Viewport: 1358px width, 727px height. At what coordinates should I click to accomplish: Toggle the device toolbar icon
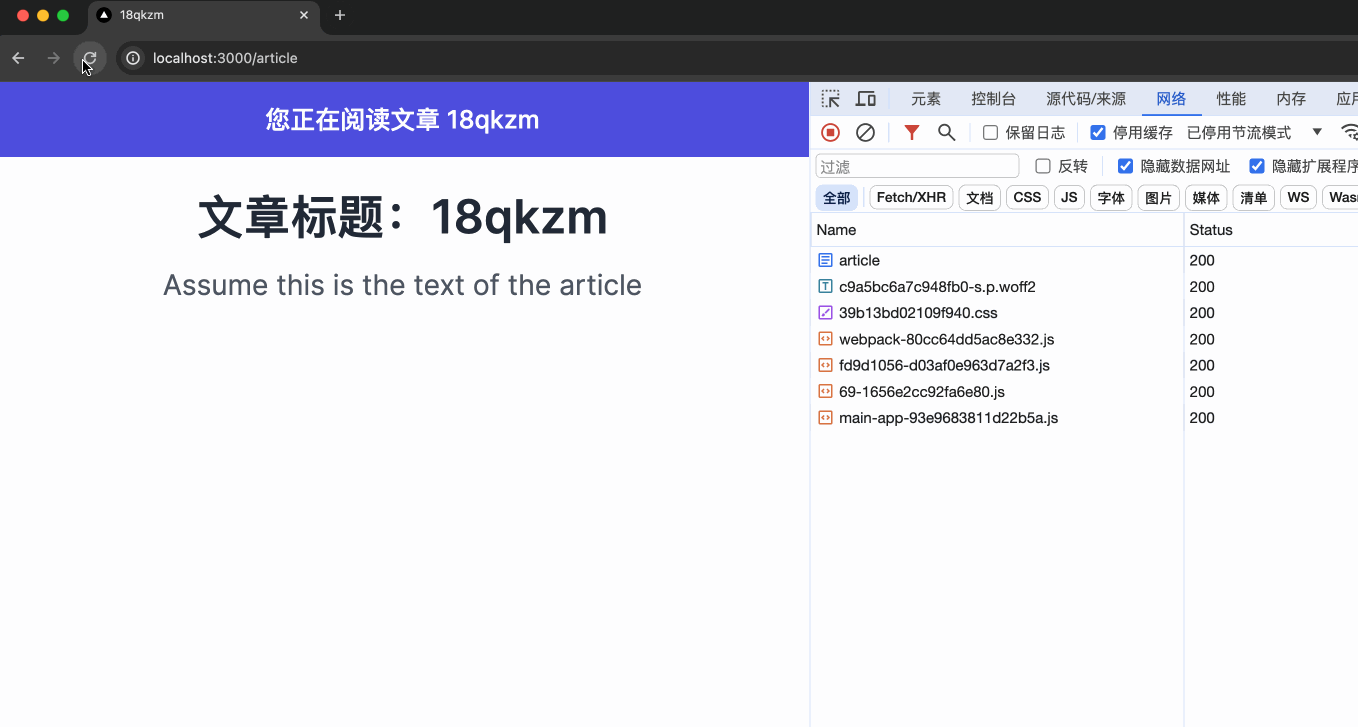click(x=866, y=98)
